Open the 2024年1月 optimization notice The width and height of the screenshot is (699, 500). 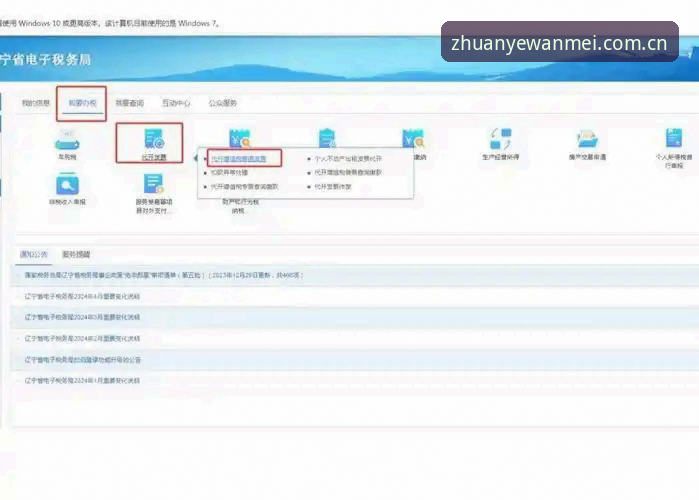(82, 381)
